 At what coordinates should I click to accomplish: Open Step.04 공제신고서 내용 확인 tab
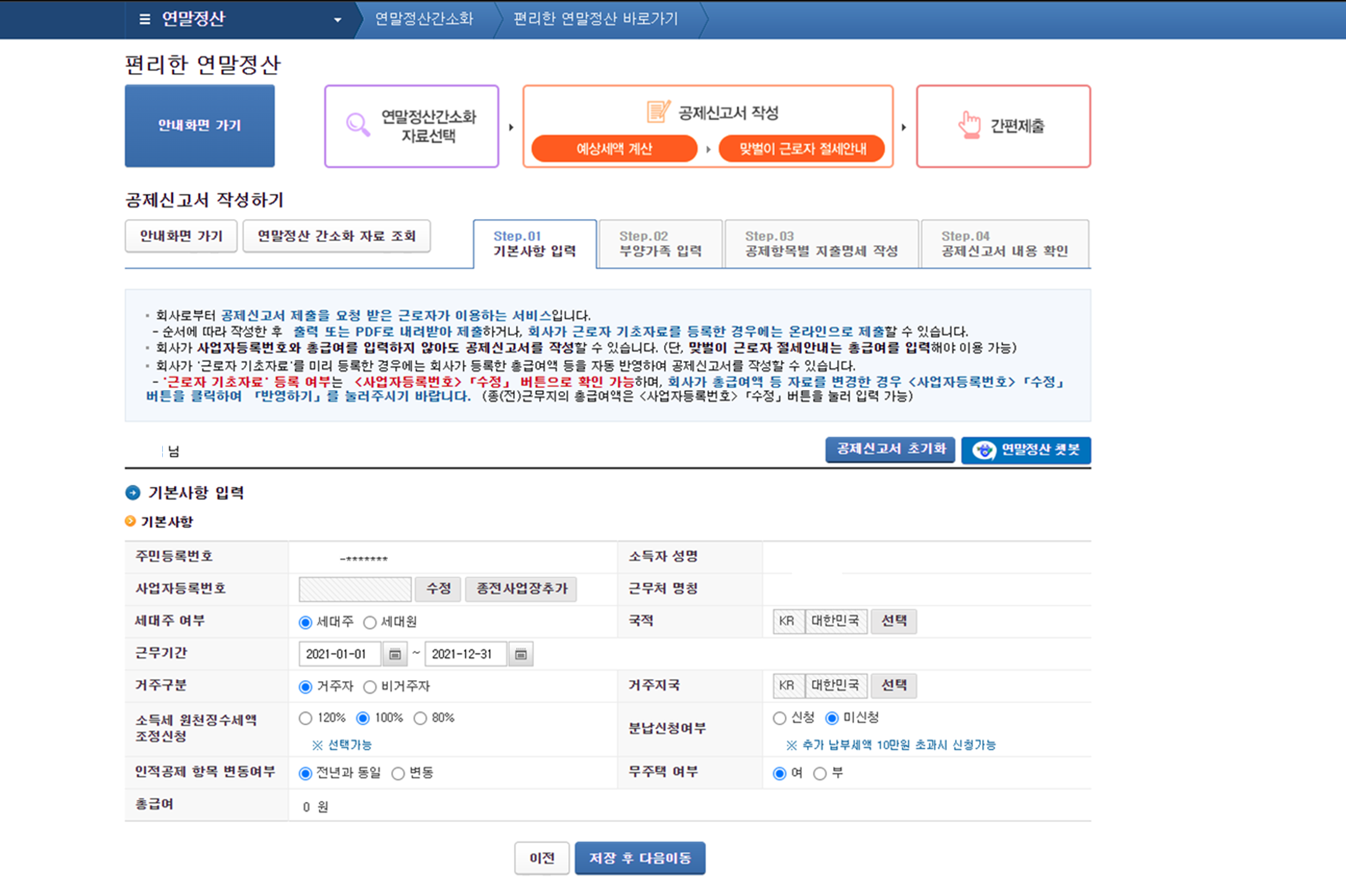[1004, 244]
